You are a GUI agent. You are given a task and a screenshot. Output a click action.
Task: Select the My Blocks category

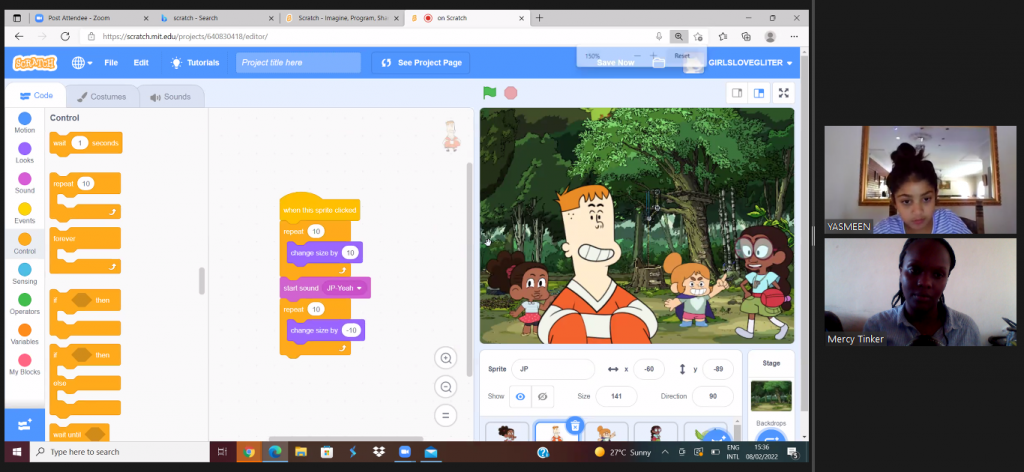coord(25,364)
